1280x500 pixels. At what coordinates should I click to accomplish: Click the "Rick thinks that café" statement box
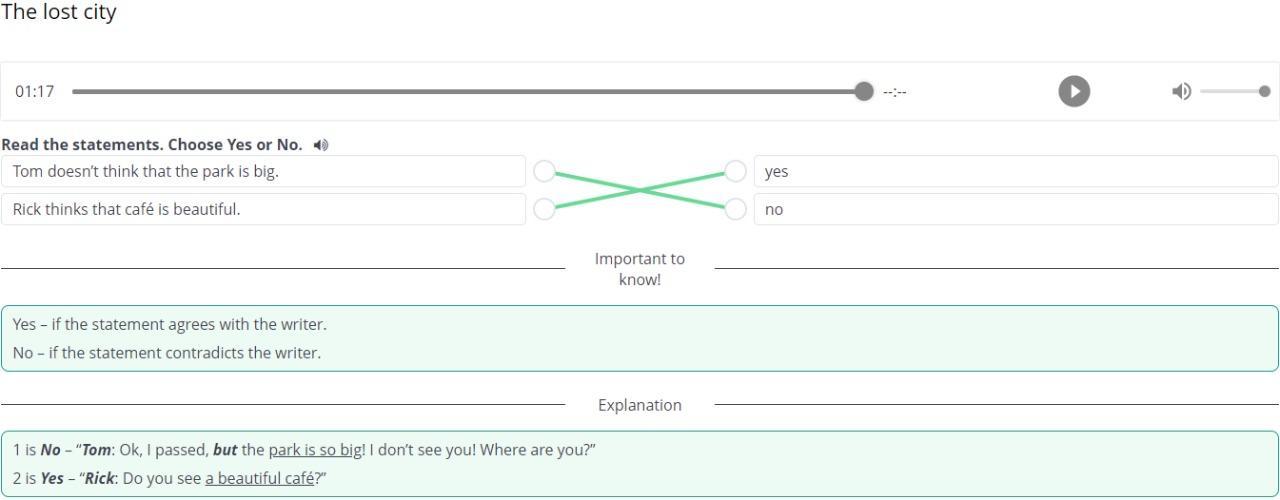pyautogui.click(x=263, y=209)
